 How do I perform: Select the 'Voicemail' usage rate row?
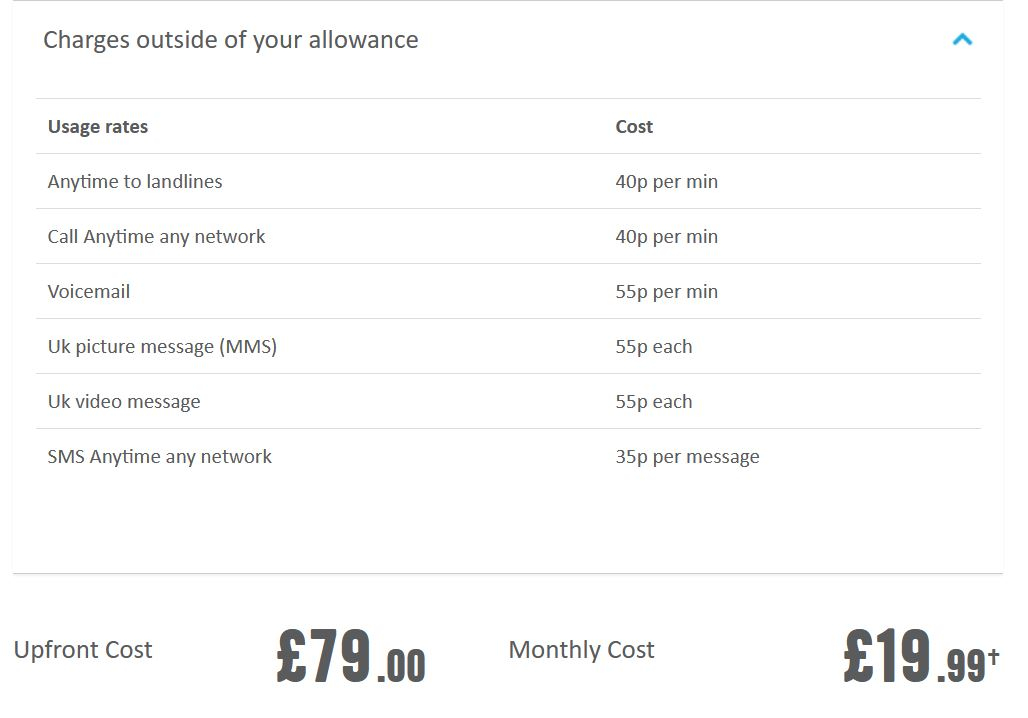508,292
